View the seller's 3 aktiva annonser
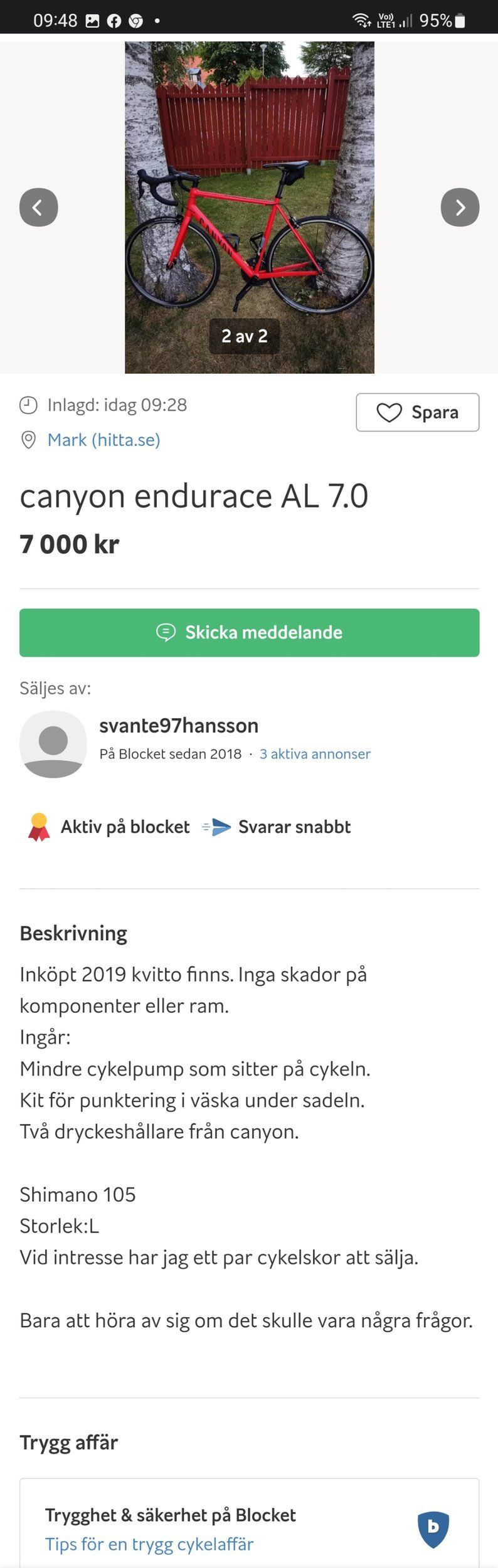Viewport: 498px width, 1568px height. click(x=315, y=754)
